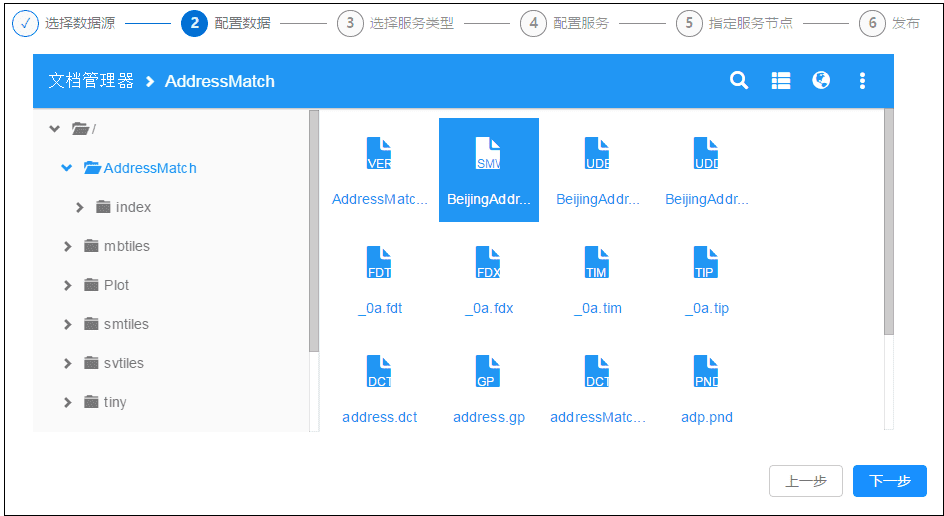This screenshot has height=516, width=944.
Task: Select the adp.pnd file icon
Action: [706, 372]
